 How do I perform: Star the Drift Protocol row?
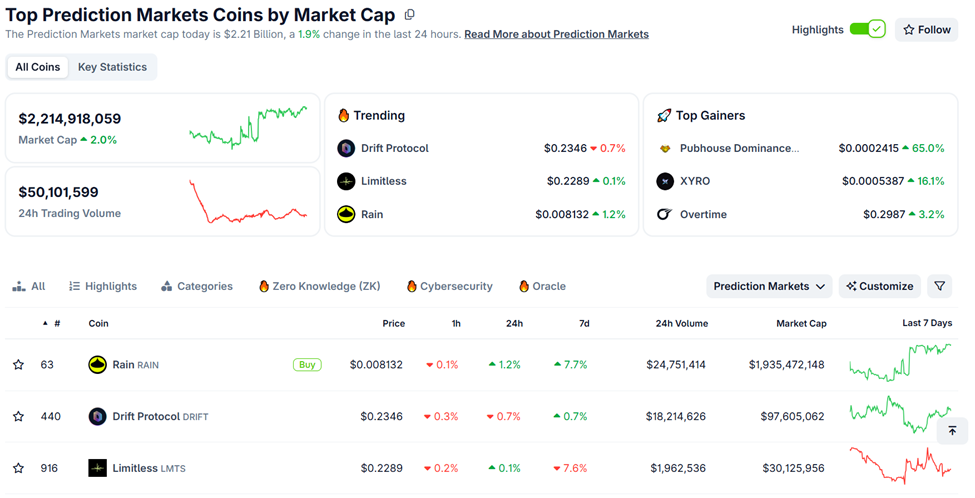pyautogui.click(x=18, y=416)
